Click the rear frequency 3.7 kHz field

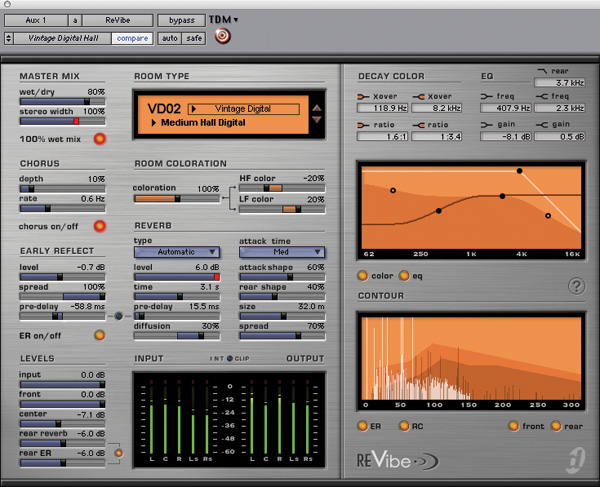[560, 83]
